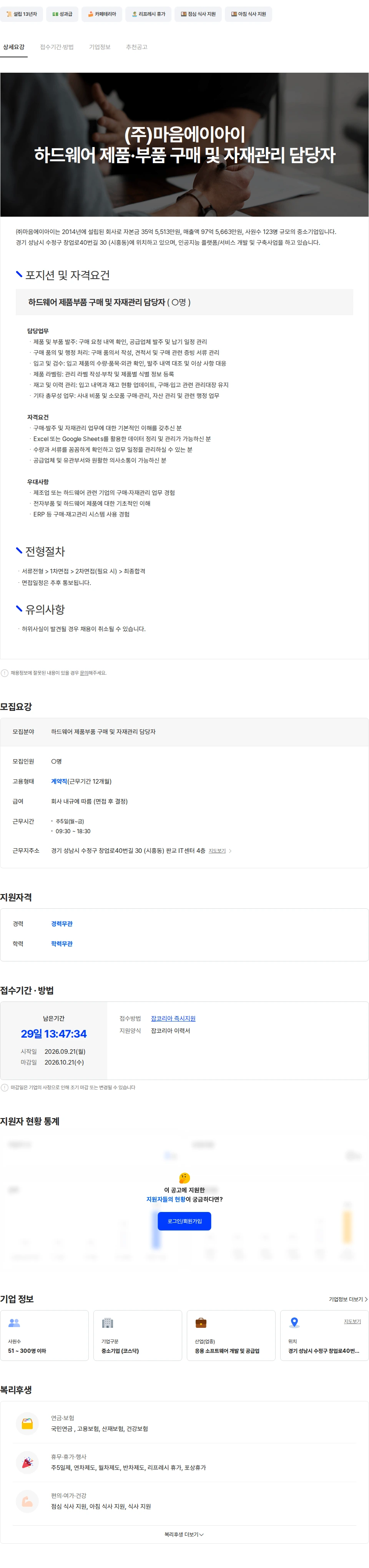Click the 휴무·휴가·행사 party icon
The image size is (369, 1568).
27,1462
